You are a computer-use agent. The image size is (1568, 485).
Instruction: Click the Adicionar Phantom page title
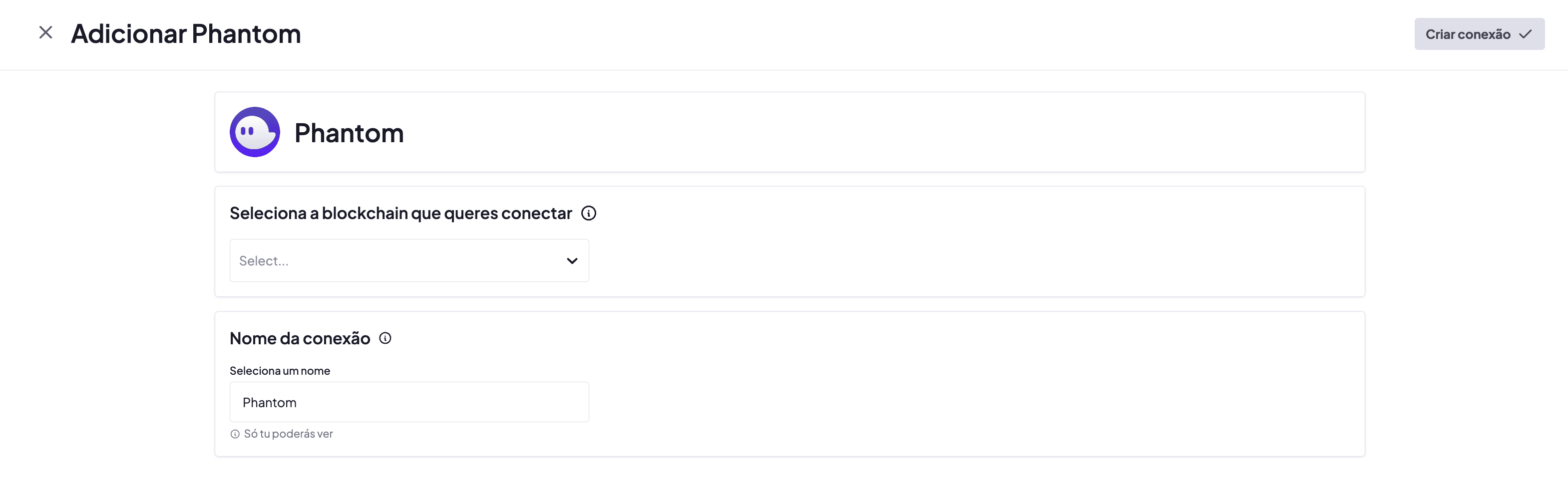click(186, 34)
